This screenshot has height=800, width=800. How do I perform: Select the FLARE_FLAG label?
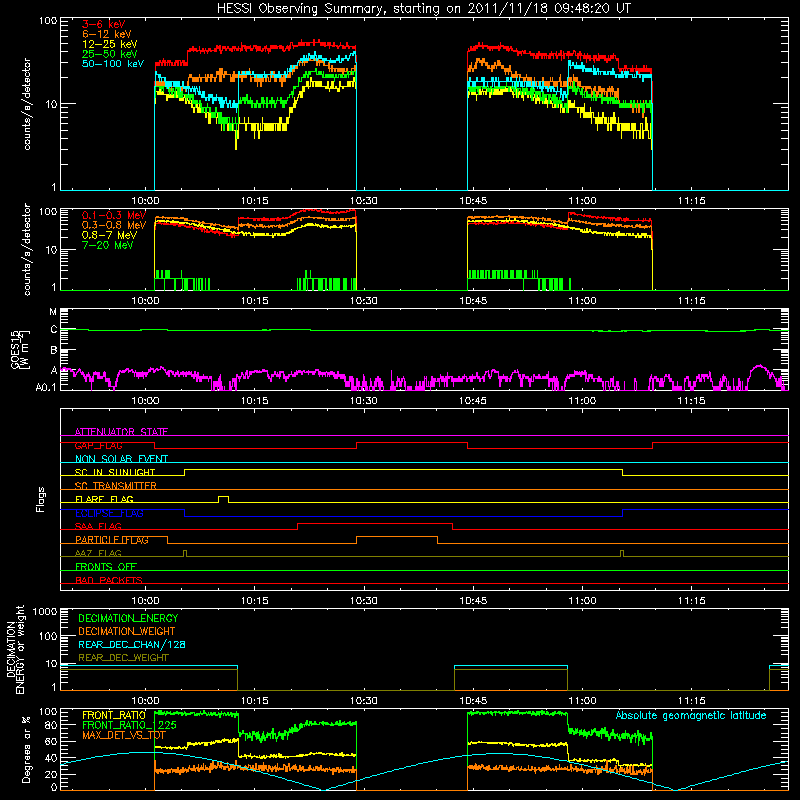[104, 499]
